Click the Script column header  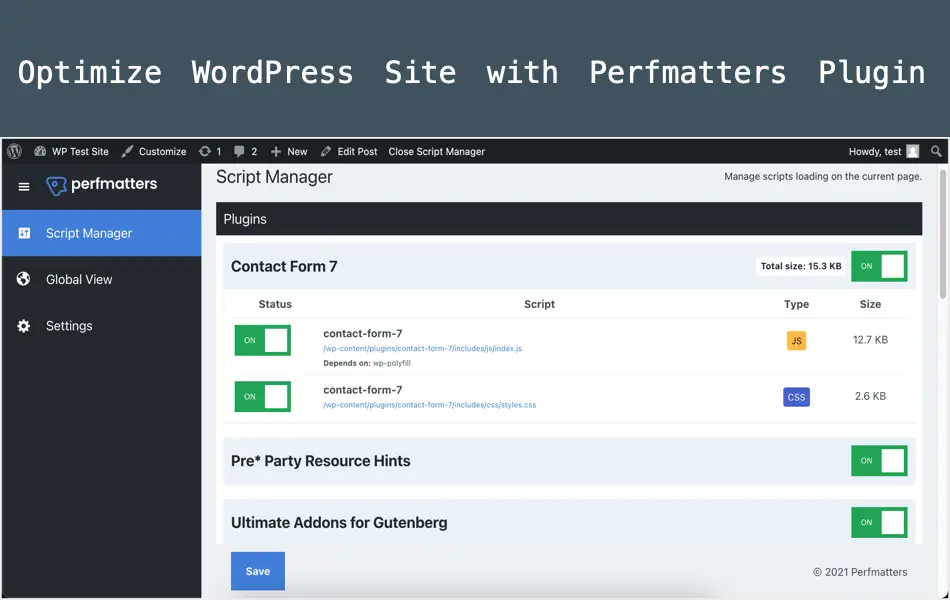(x=539, y=304)
